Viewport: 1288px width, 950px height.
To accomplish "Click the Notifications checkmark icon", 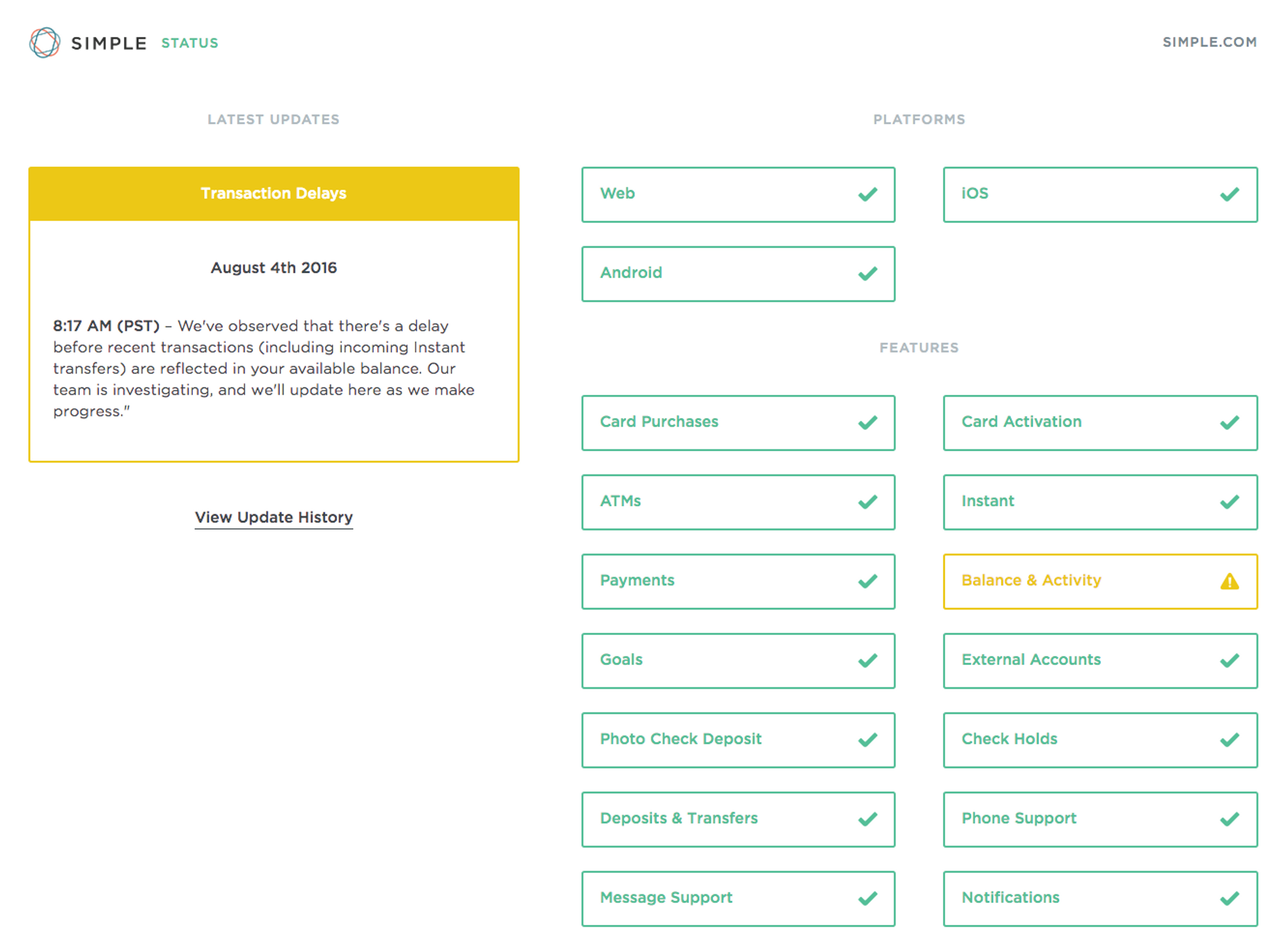I will (x=1229, y=899).
